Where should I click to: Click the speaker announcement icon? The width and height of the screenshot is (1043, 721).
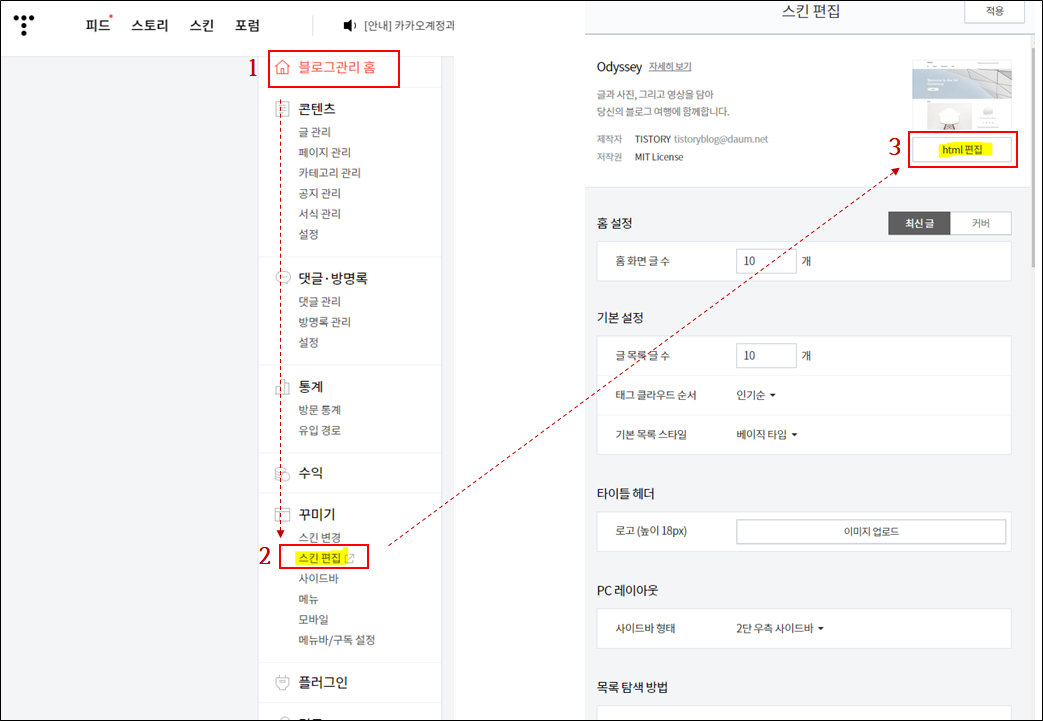pos(349,25)
